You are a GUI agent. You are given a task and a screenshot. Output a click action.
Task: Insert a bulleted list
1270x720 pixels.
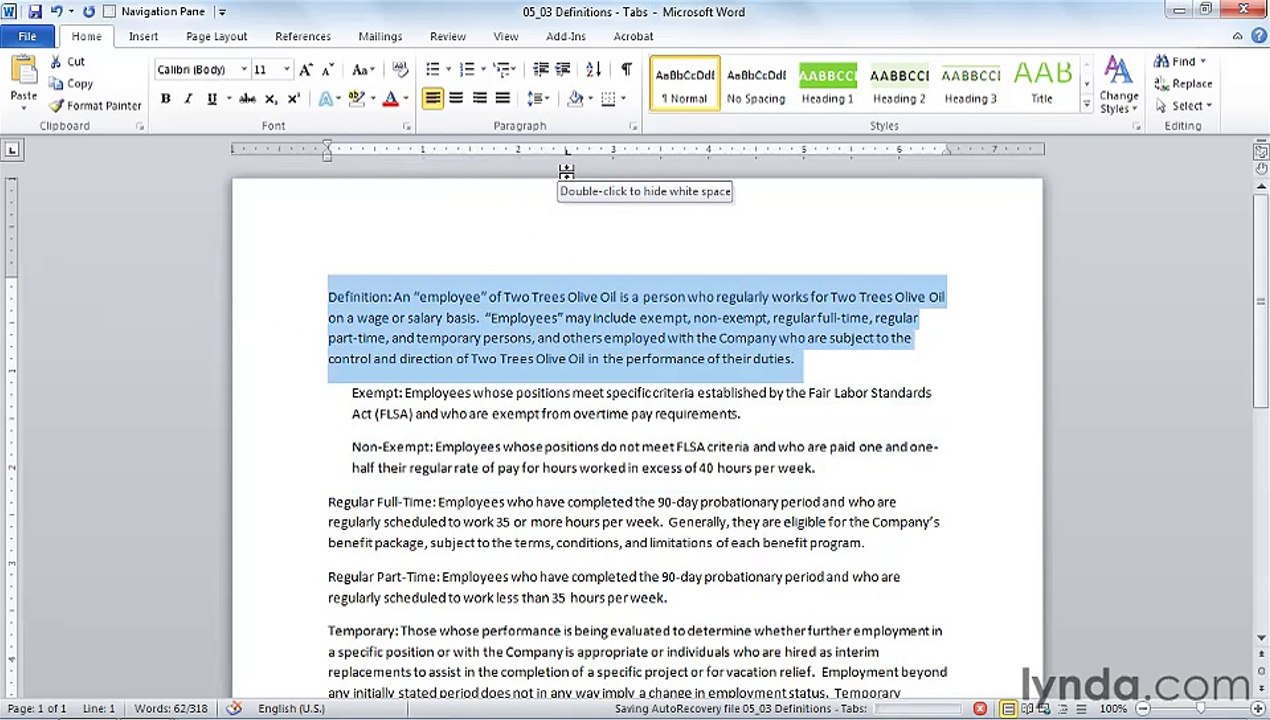(432, 70)
